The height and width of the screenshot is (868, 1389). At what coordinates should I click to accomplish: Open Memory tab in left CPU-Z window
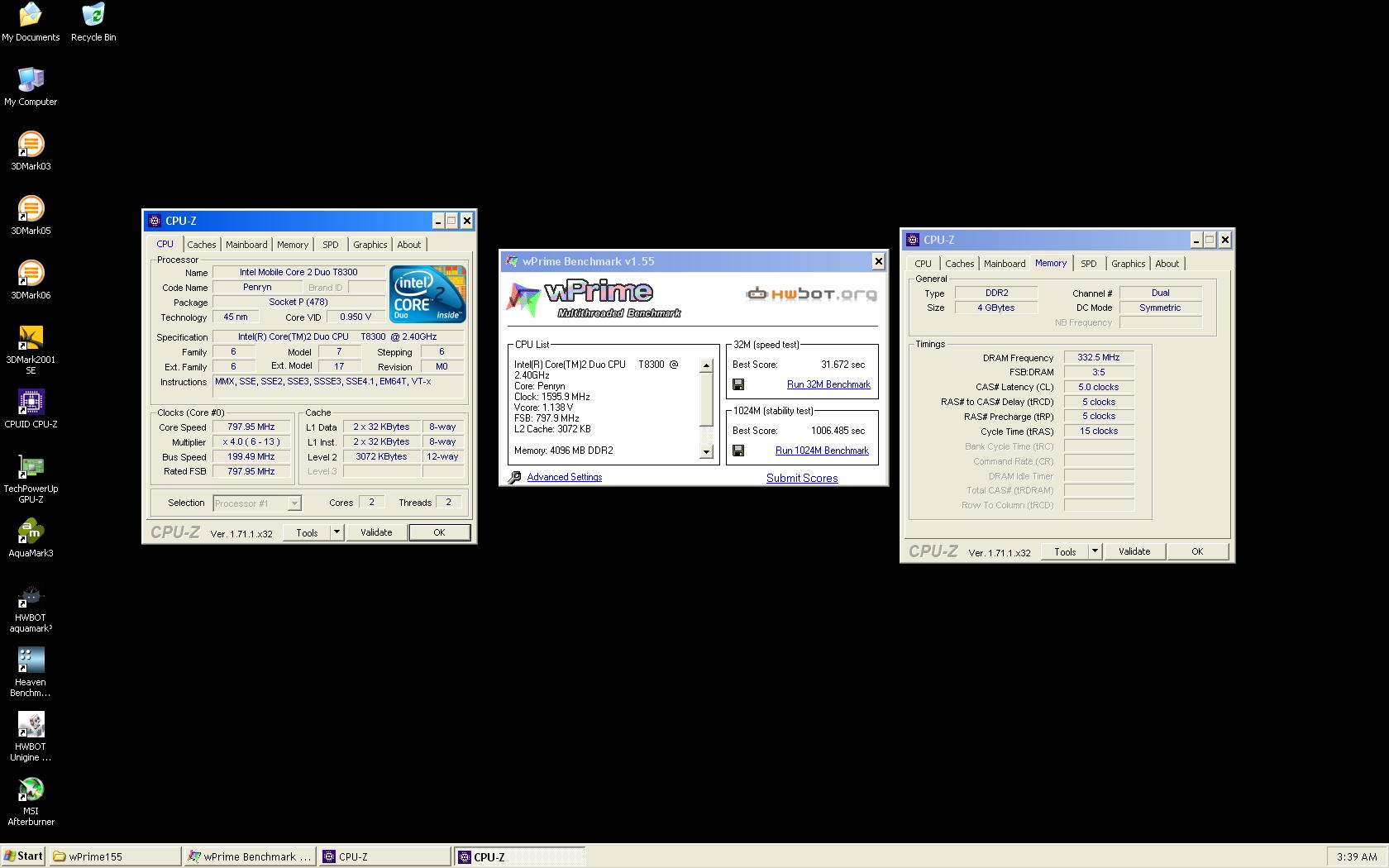coord(293,245)
